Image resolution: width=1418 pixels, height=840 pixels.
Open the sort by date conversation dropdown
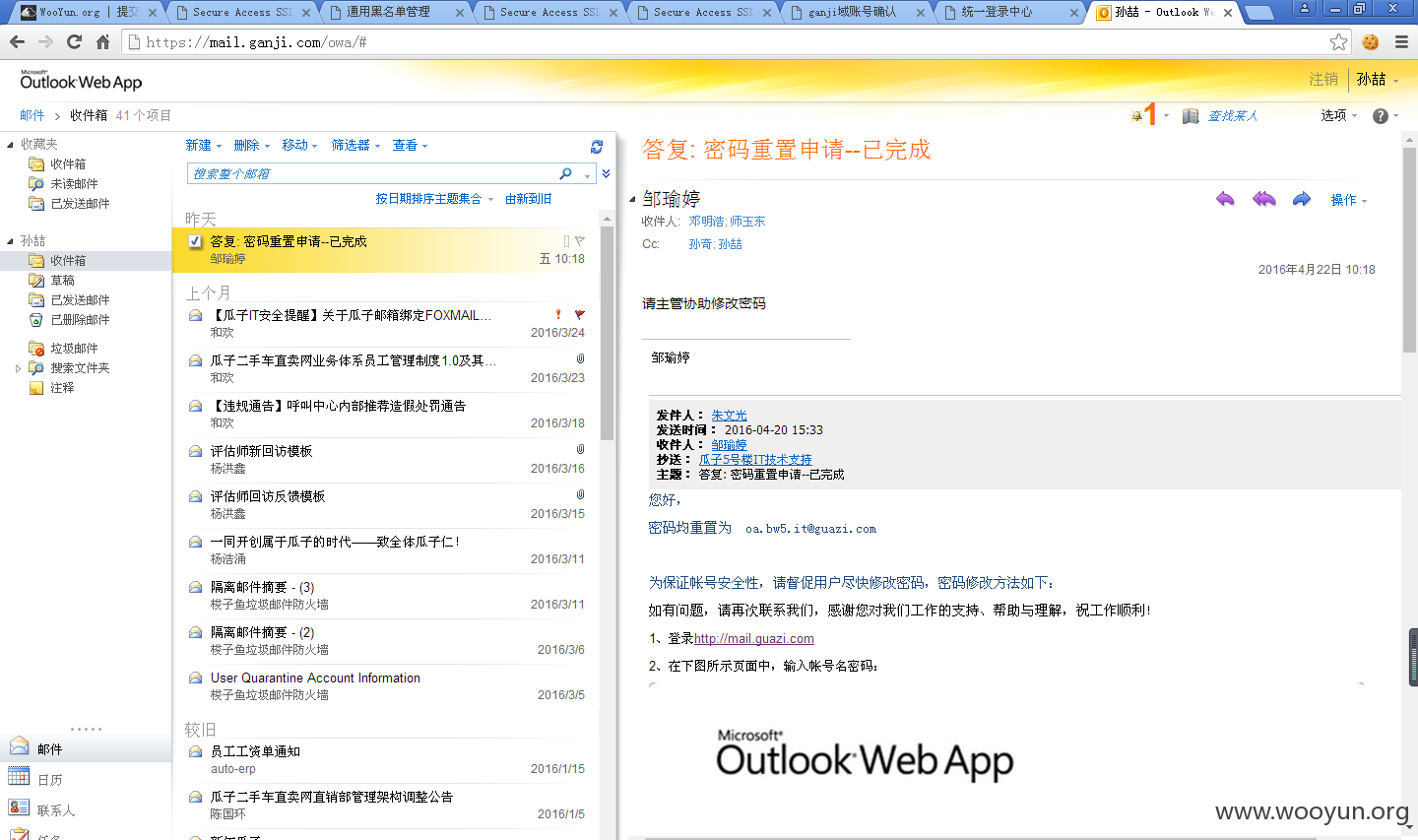tap(434, 198)
